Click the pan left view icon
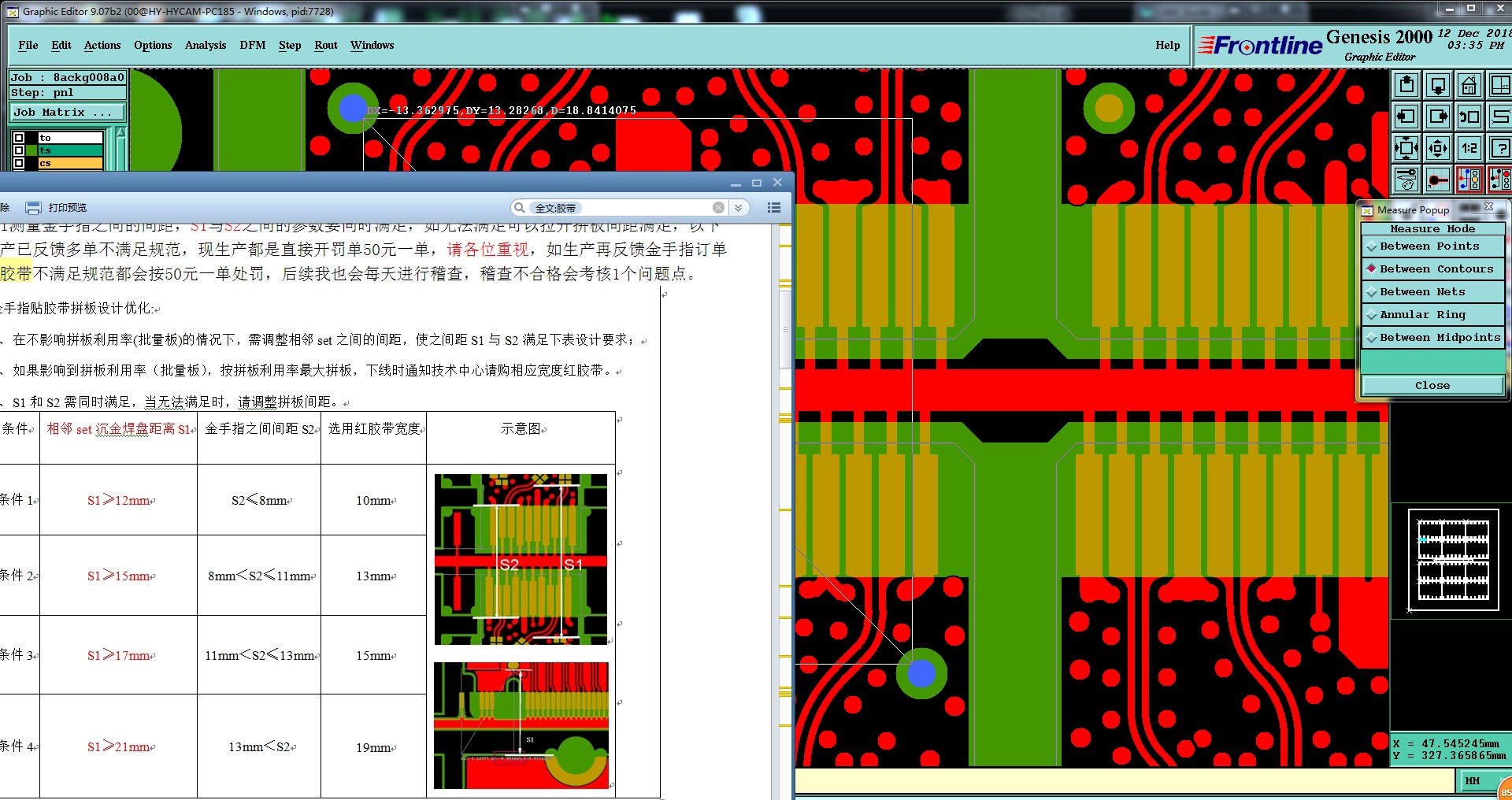Screen dimensions: 1512x800 tap(1406, 117)
